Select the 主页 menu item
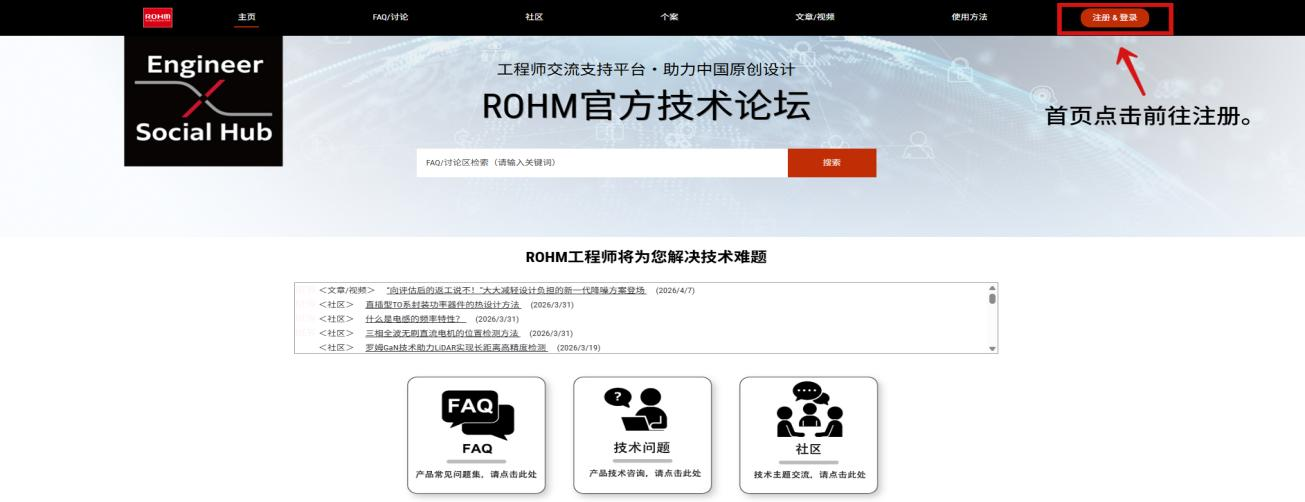The image size is (1305, 502). click(246, 17)
